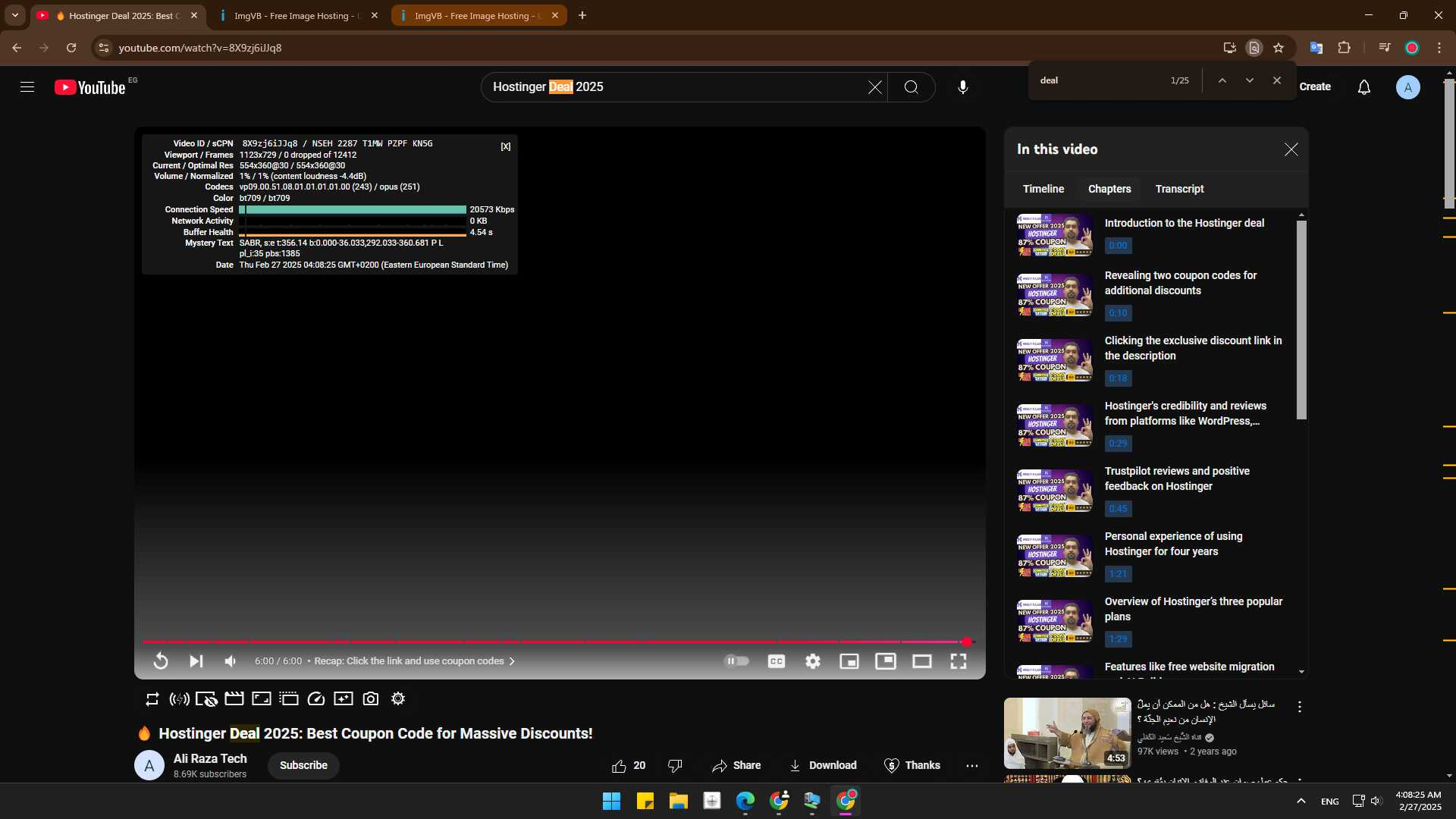The height and width of the screenshot is (819, 1456).
Task: Send Thanks to the creator
Action: click(912, 765)
